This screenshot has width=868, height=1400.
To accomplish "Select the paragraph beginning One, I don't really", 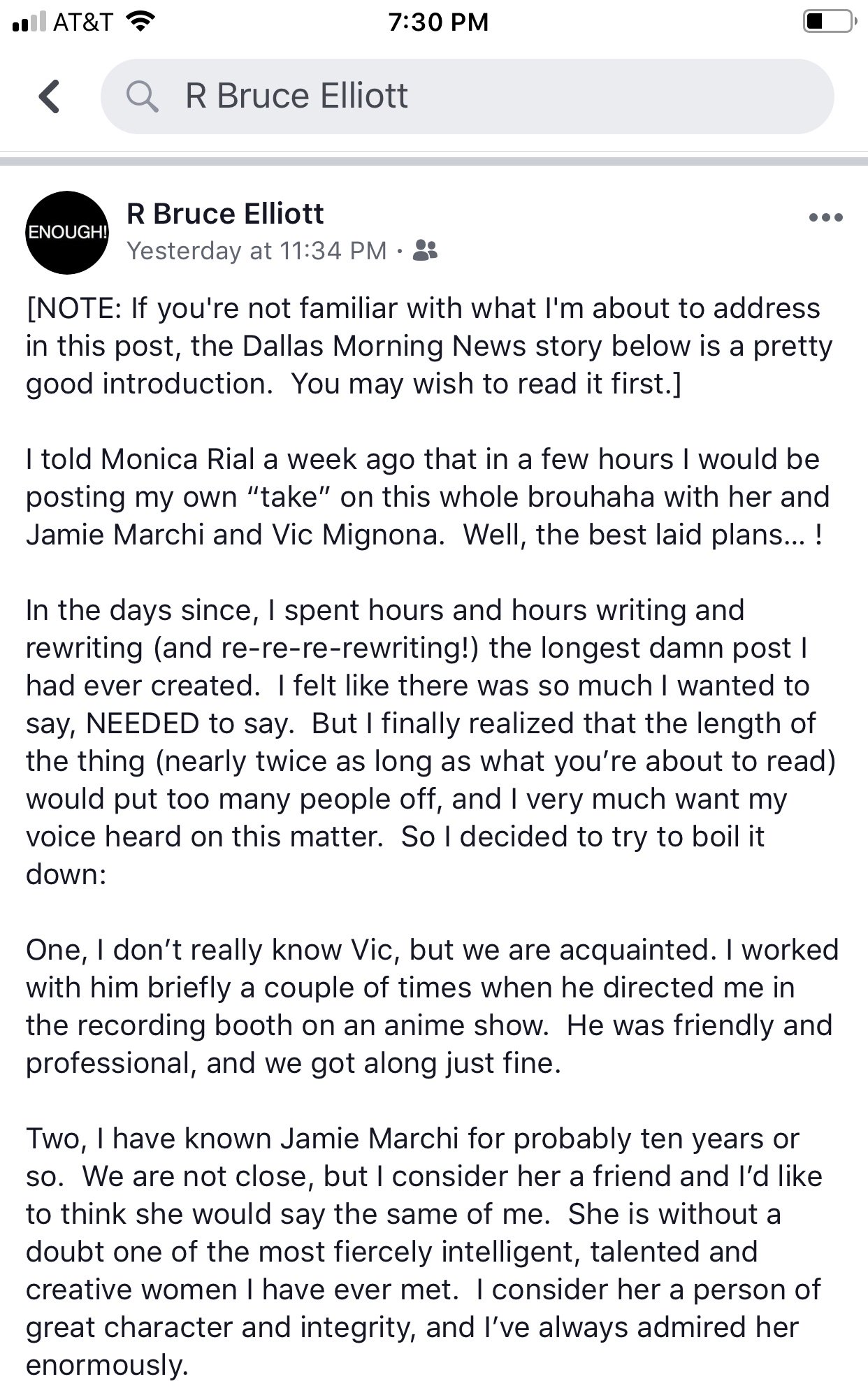I will click(433, 1006).
